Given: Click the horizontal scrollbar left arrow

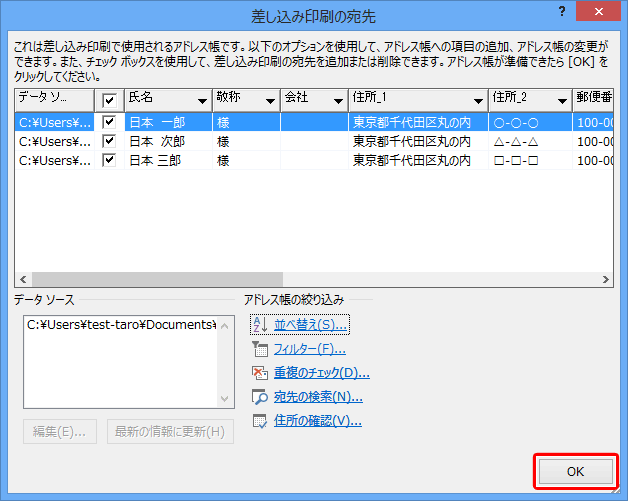Looking at the screenshot, I should 23,279.
